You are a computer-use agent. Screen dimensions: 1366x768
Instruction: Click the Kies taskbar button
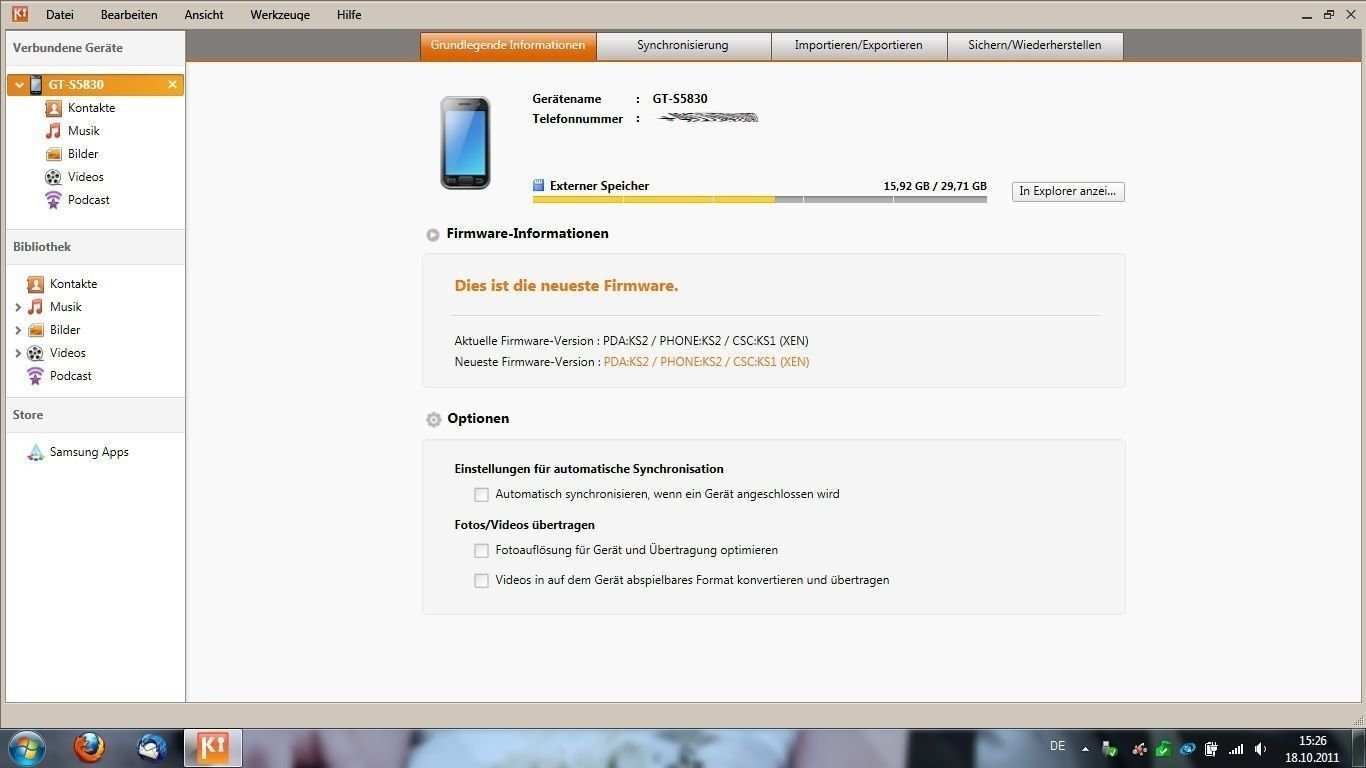click(x=213, y=748)
